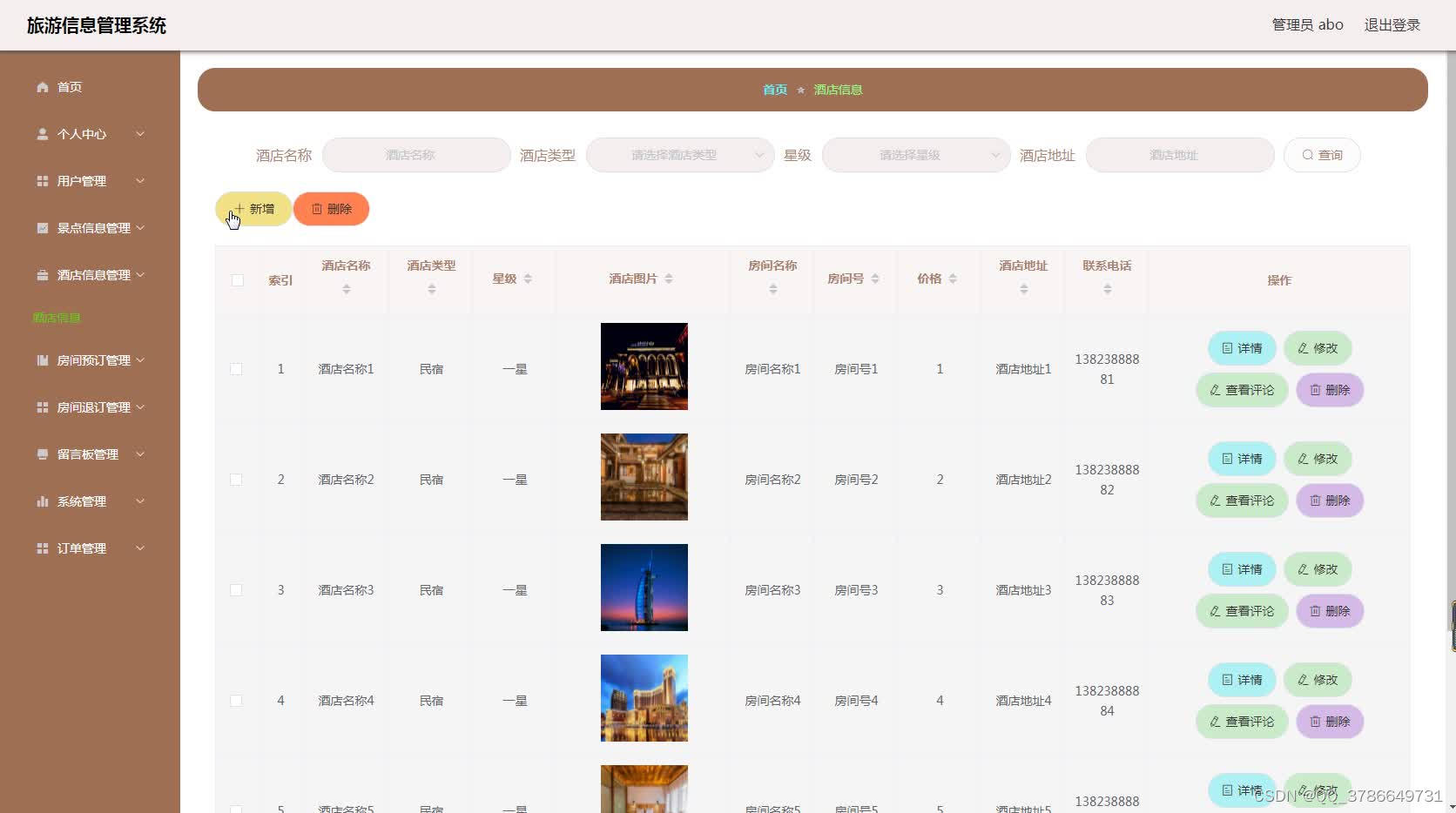Select 酒店信息 submenu item in sidebar
This screenshot has height=813, width=1456.
[57, 318]
